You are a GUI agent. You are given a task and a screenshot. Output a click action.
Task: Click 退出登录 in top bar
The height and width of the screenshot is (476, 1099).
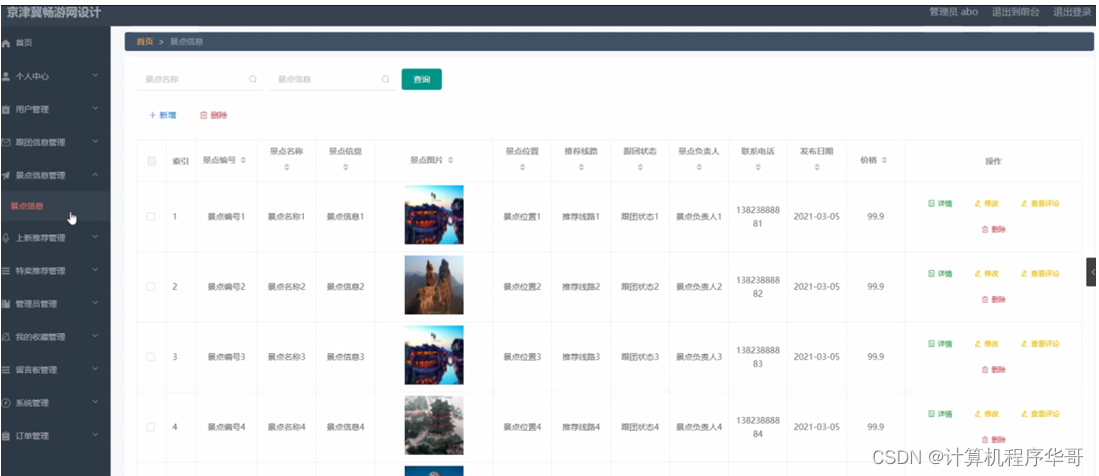pyautogui.click(x=1073, y=12)
